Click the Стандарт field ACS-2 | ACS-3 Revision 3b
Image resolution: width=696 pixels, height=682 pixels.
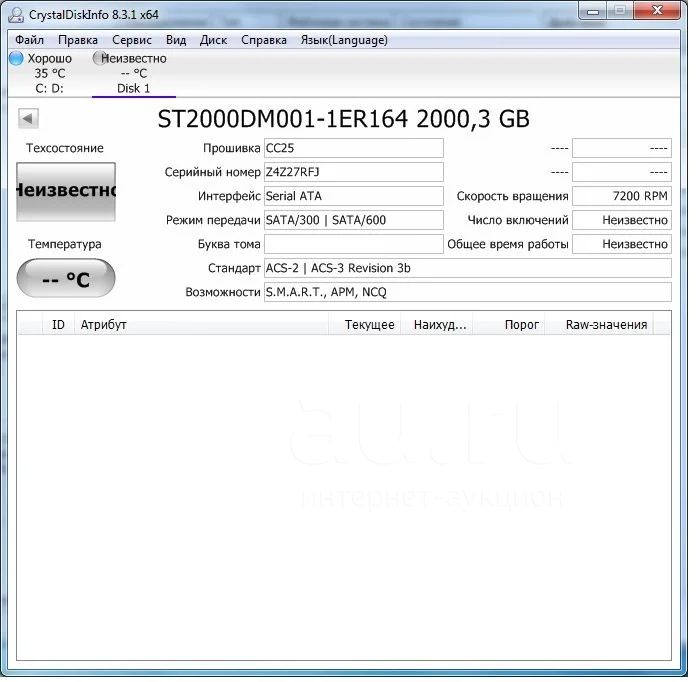click(467, 268)
